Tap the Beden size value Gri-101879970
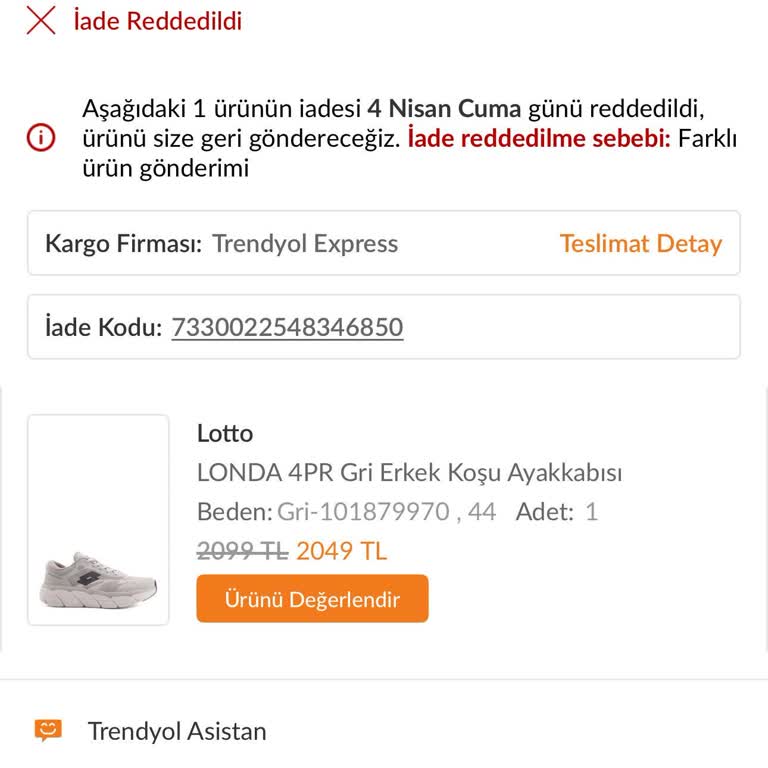The height and width of the screenshot is (768, 768). (x=363, y=512)
